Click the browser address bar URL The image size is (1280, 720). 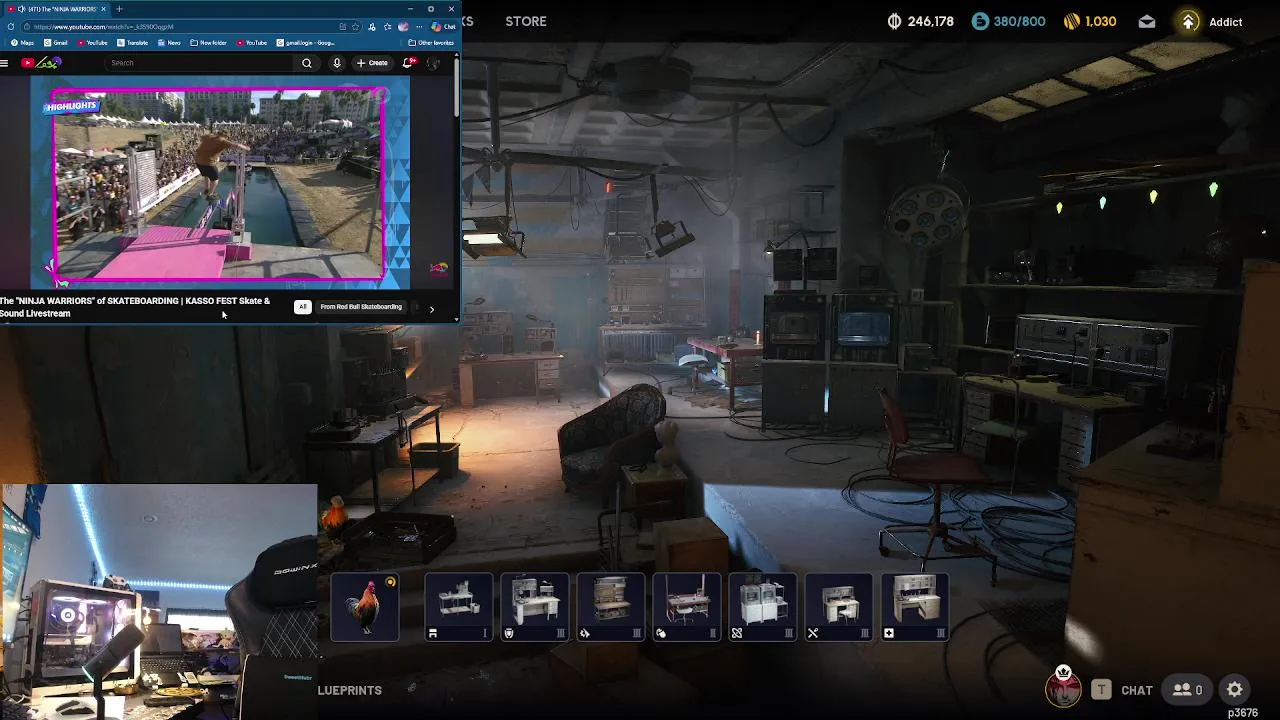click(104, 27)
